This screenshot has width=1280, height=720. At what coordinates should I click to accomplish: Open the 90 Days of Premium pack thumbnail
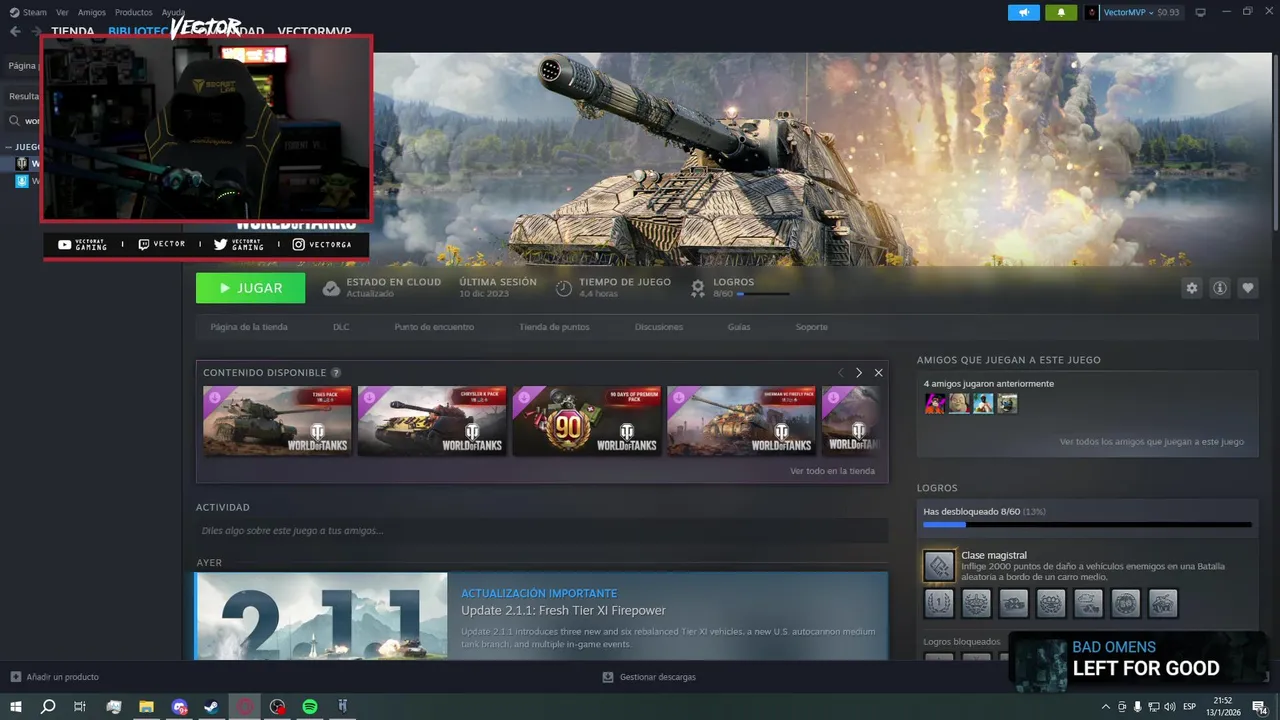[587, 421]
